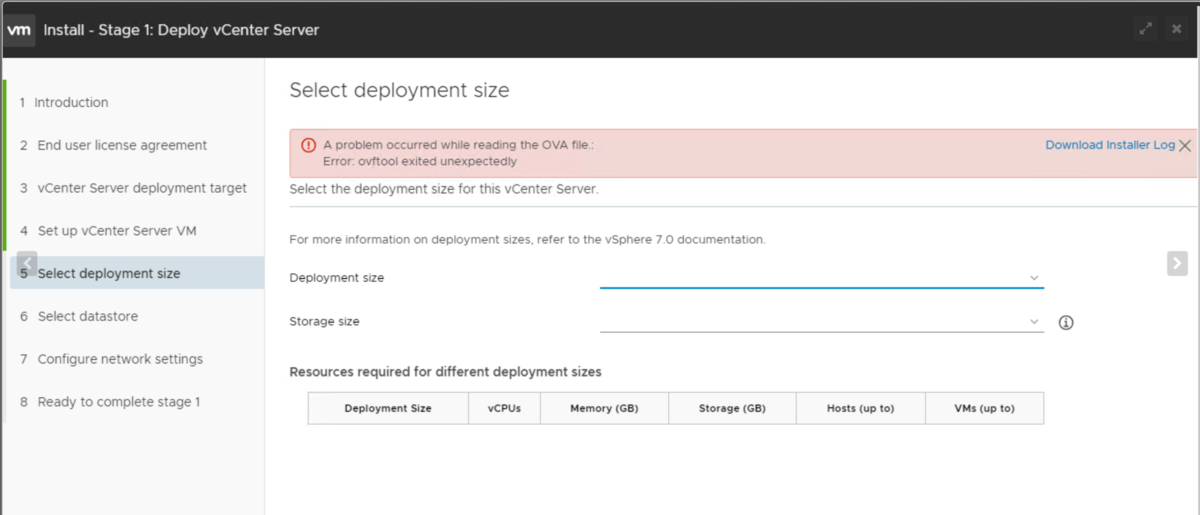Open the Storage size dropdown
Viewport: 1200px width, 515px height.
tap(822, 321)
